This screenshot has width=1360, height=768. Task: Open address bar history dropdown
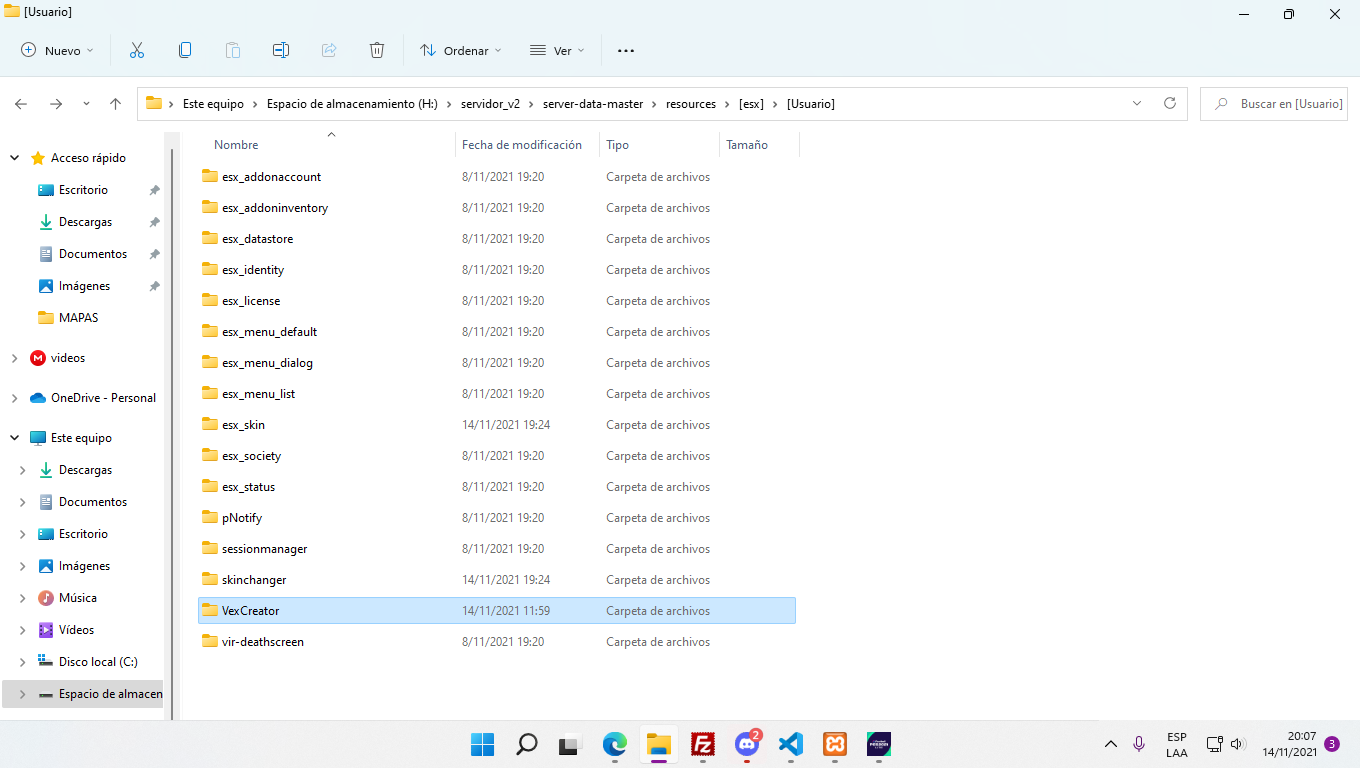click(1137, 103)
